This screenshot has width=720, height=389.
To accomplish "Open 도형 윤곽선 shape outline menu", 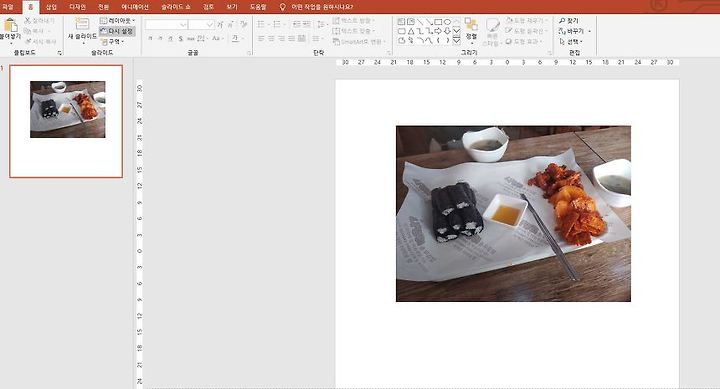I will [527, 31].
